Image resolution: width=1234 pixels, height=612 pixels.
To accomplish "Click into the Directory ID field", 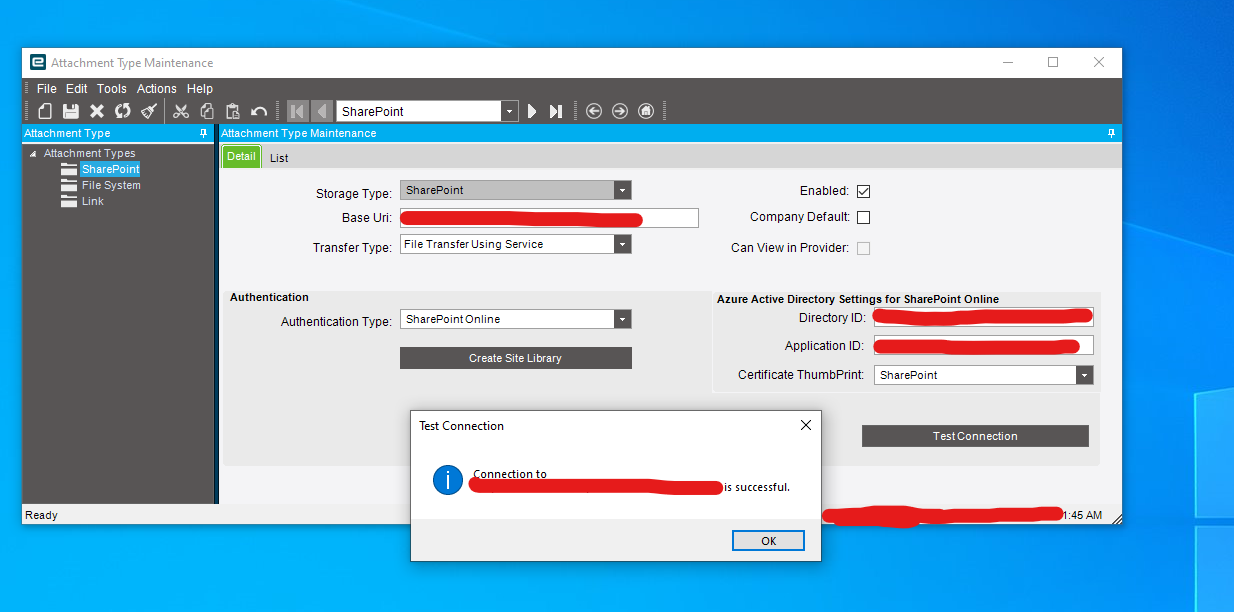I will [984, 317].
